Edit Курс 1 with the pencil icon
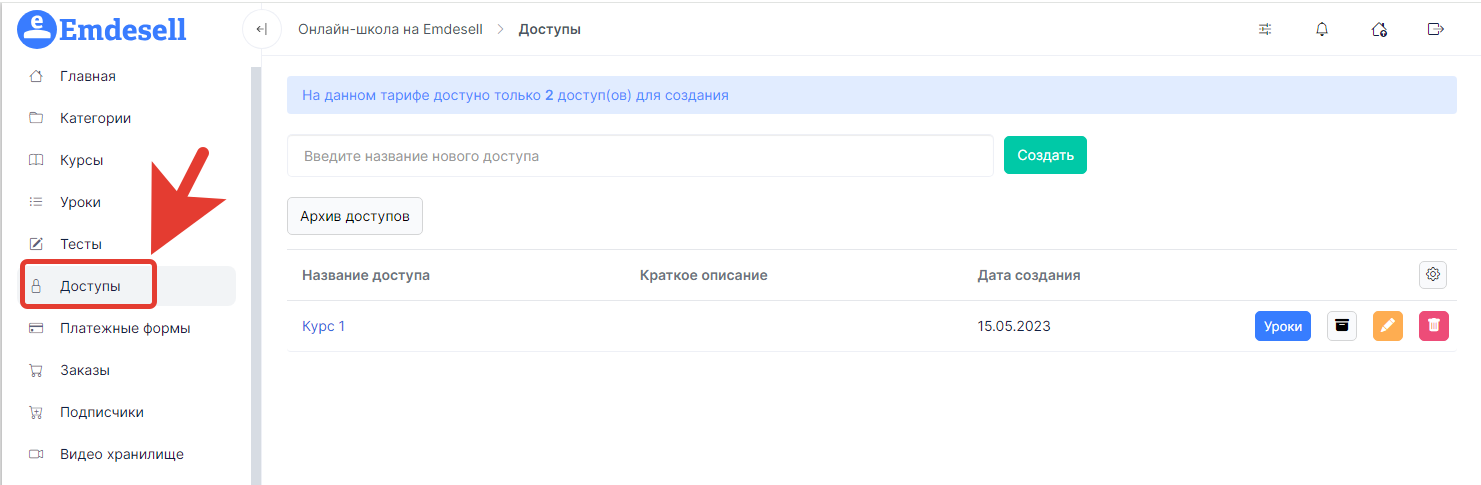 coord(1388,326)
